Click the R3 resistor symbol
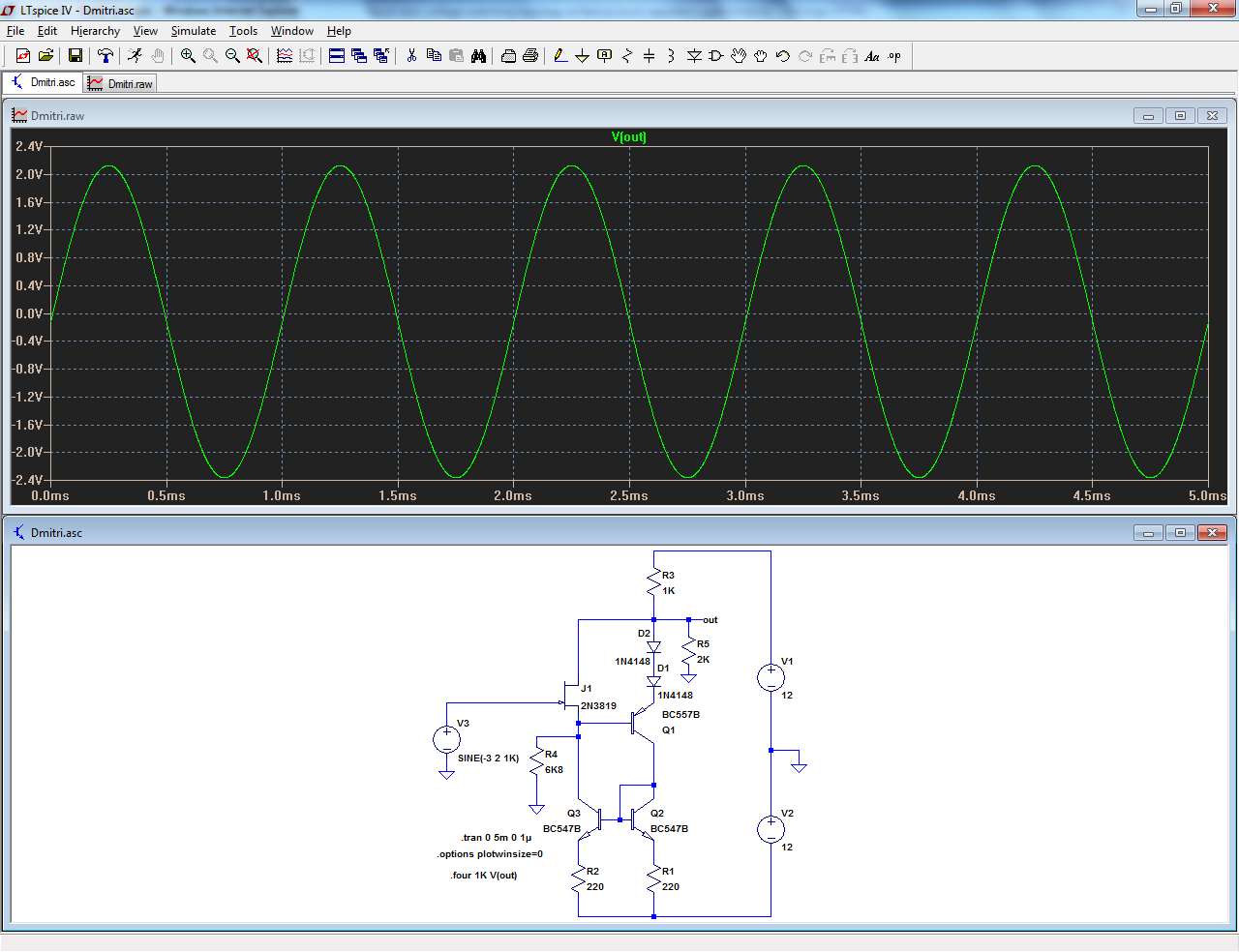The width and height of the screenshot is (1239, 952). point(654,582)
